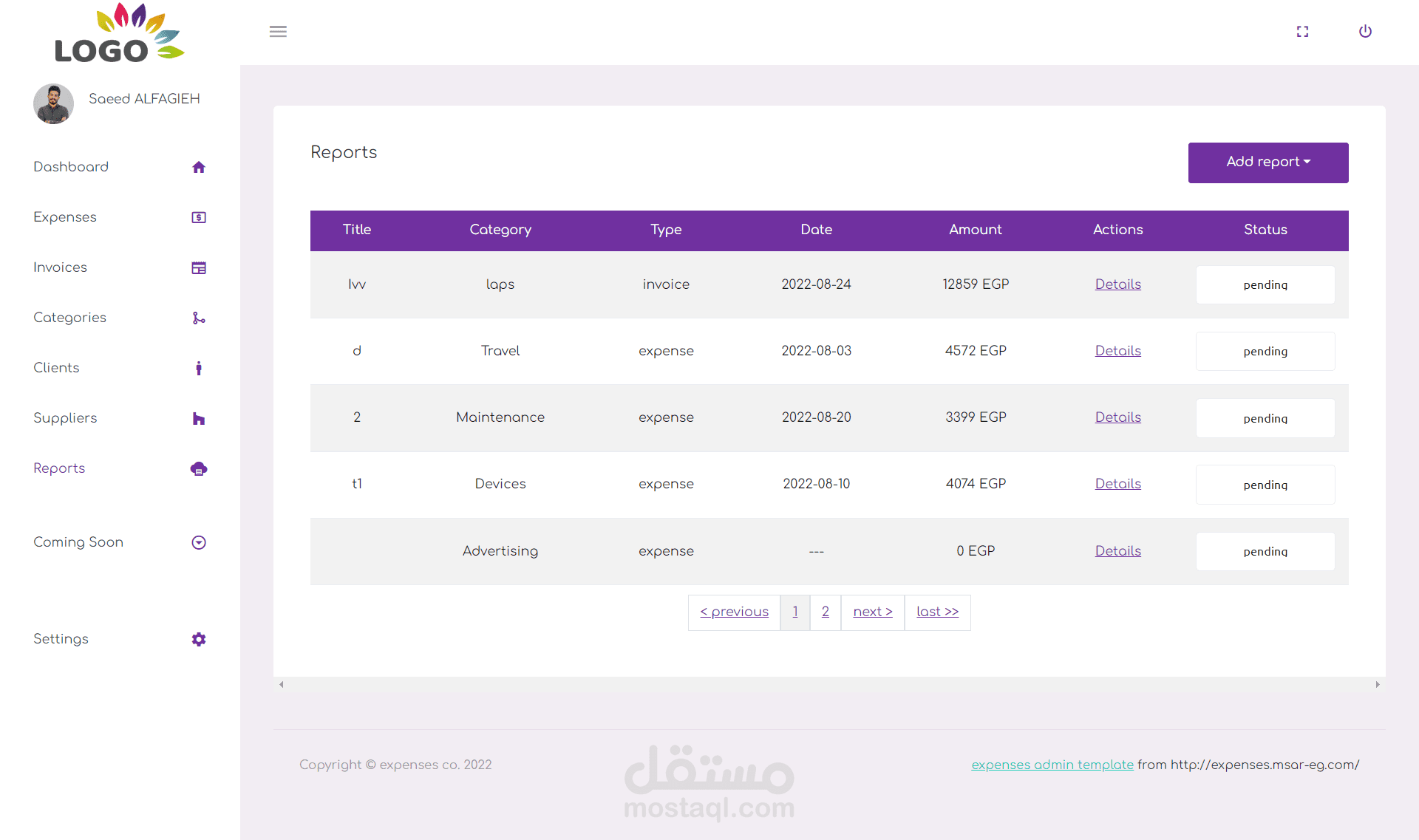Click the power logout icon

tap(1365, 31)
